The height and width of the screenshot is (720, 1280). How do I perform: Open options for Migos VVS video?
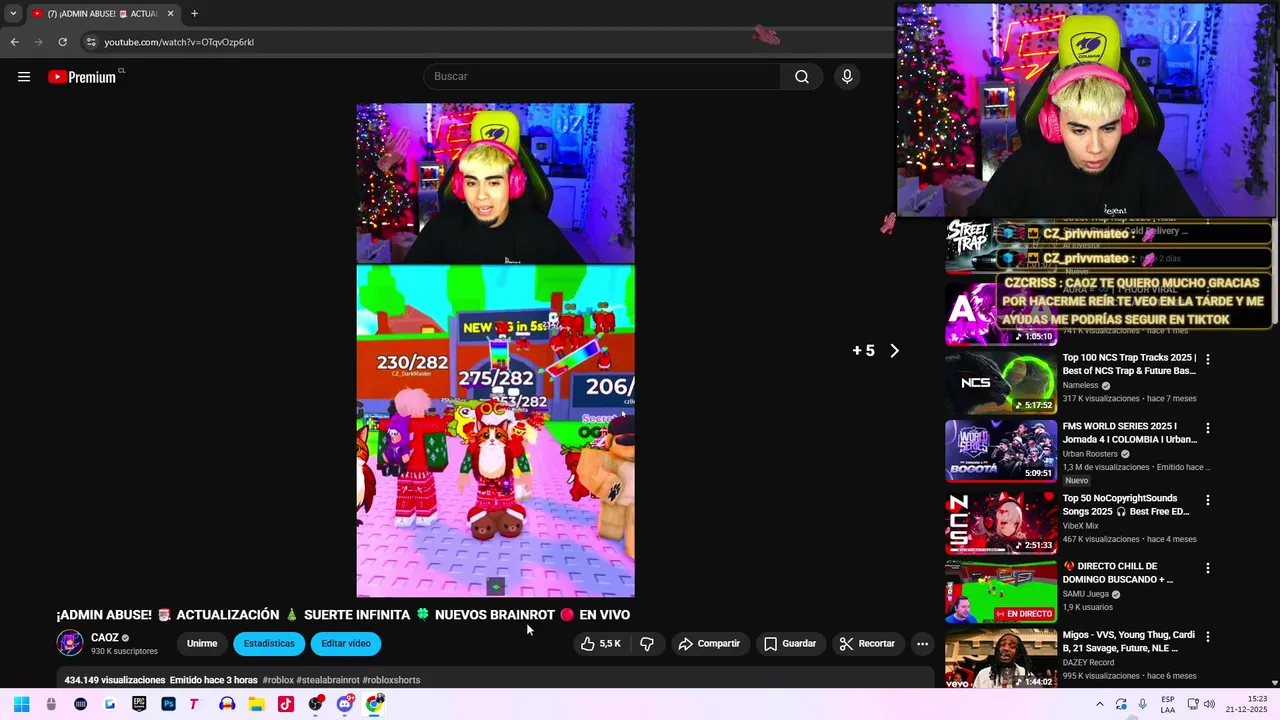(1207, 636)
